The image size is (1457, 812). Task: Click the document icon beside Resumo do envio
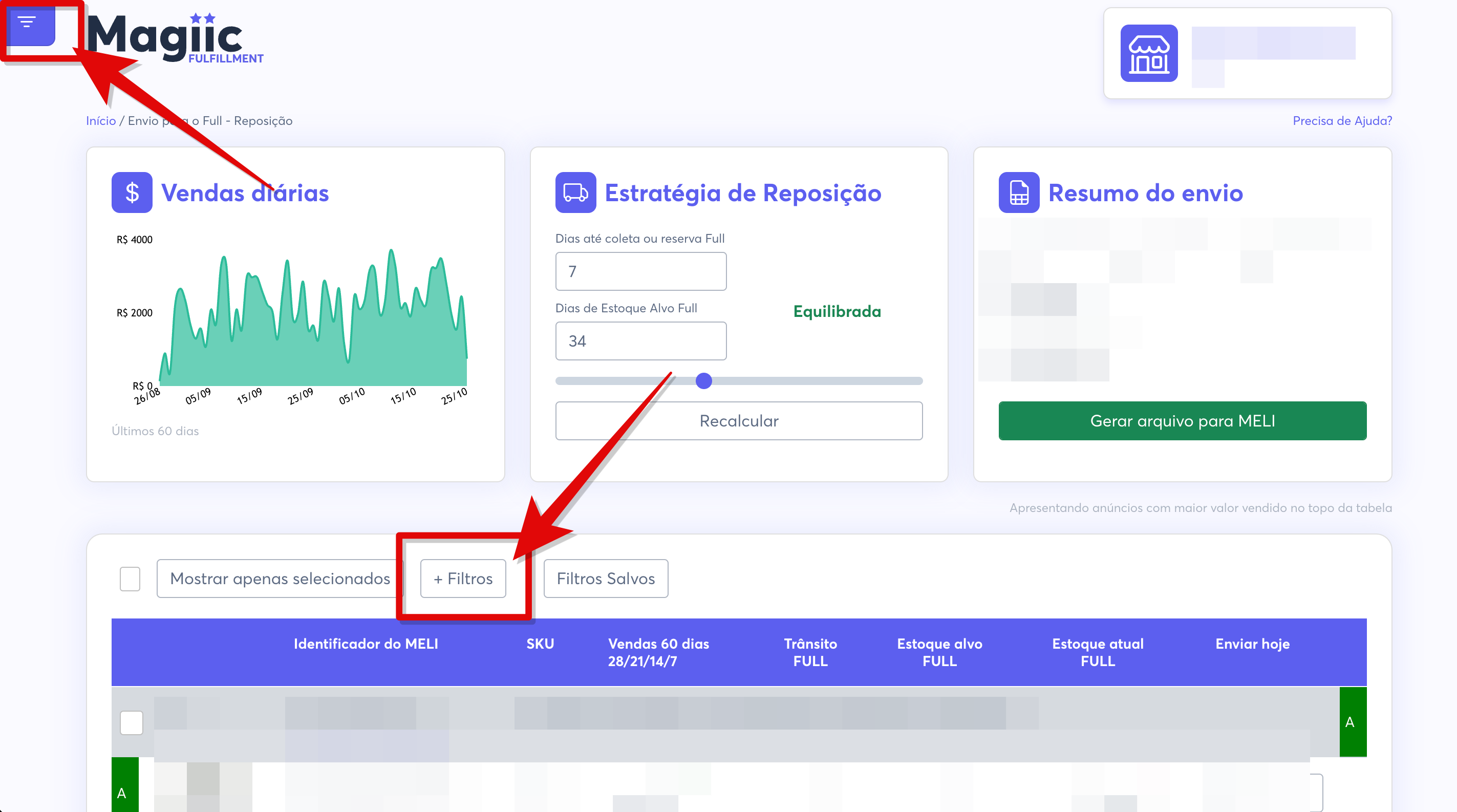[x=1019, y=193]
